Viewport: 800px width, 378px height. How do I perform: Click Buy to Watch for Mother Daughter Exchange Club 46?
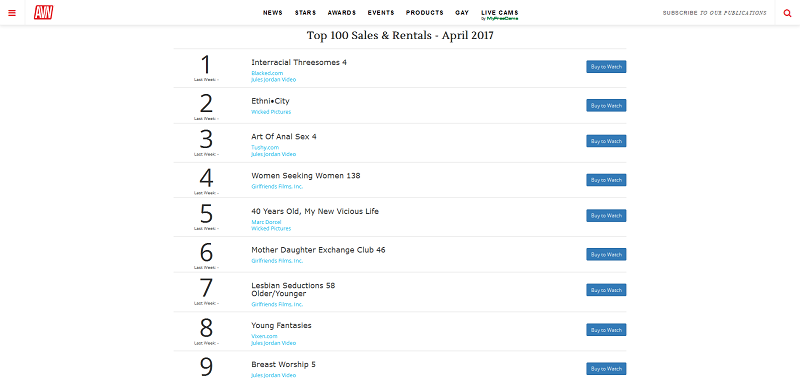click(x=606, y=255)
